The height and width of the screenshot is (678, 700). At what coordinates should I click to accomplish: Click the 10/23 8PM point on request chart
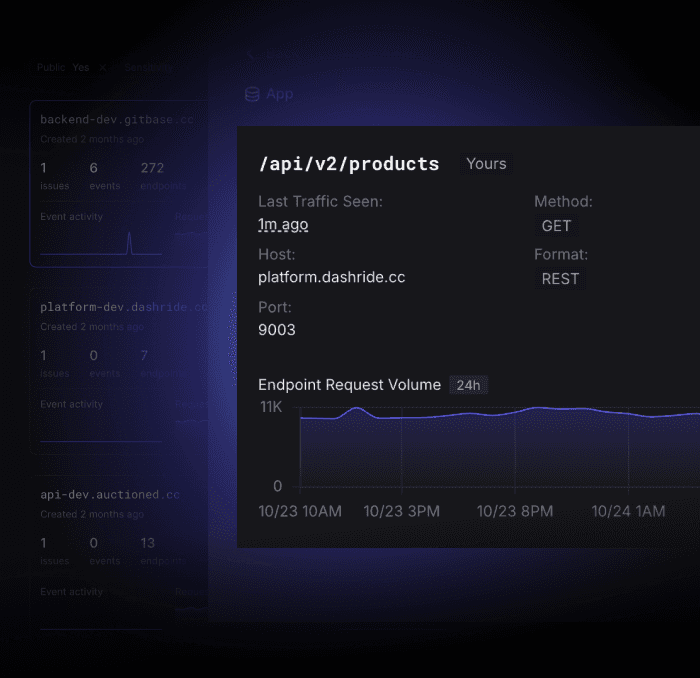coord(515,410)
